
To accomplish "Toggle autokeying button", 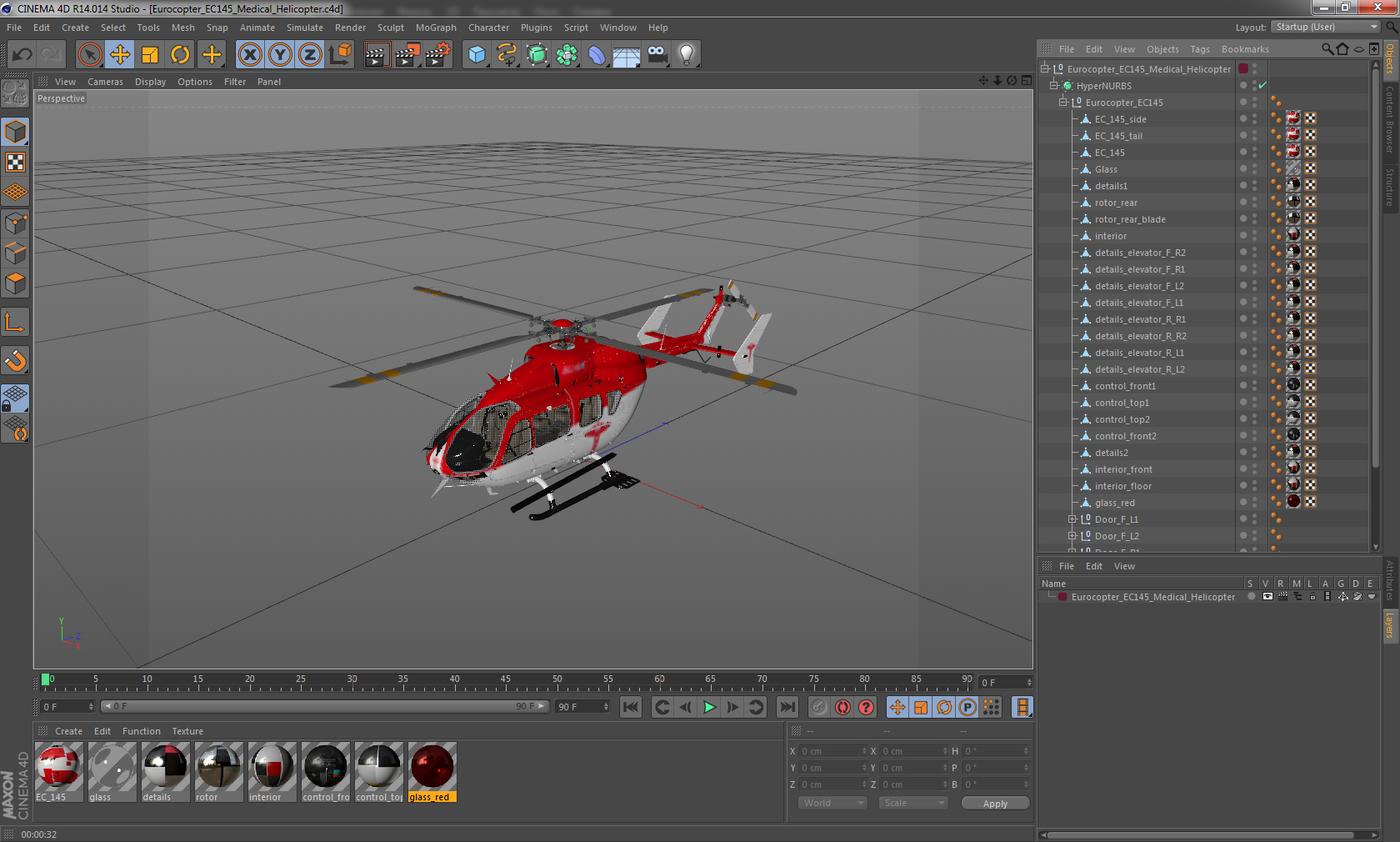I will 842,707.
